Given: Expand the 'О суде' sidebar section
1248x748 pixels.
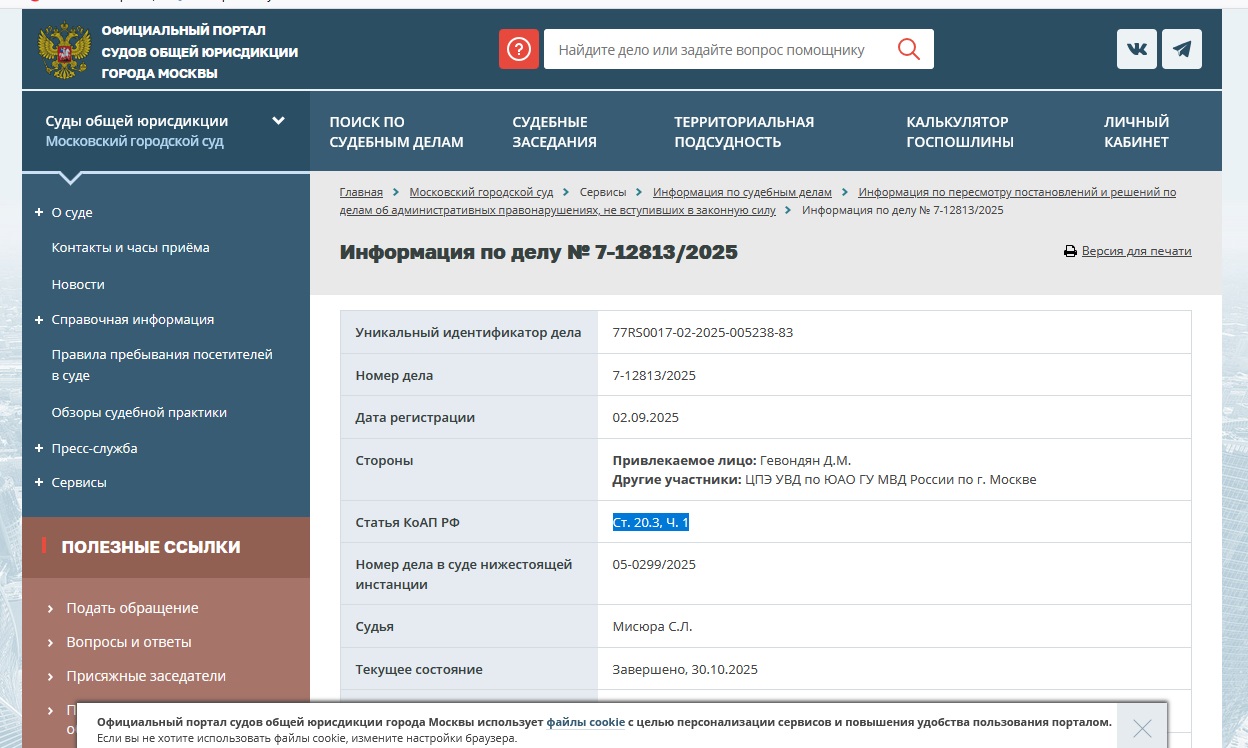Looking at the screenshot, I should pyautogui.click(x=39, y=212).
